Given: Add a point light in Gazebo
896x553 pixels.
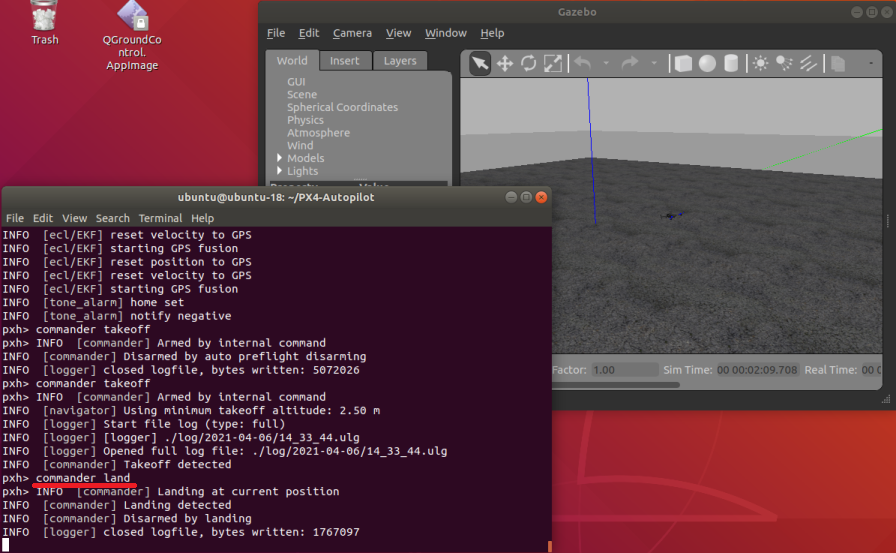Looking at the screenshot, I should (x=761, y=63).
